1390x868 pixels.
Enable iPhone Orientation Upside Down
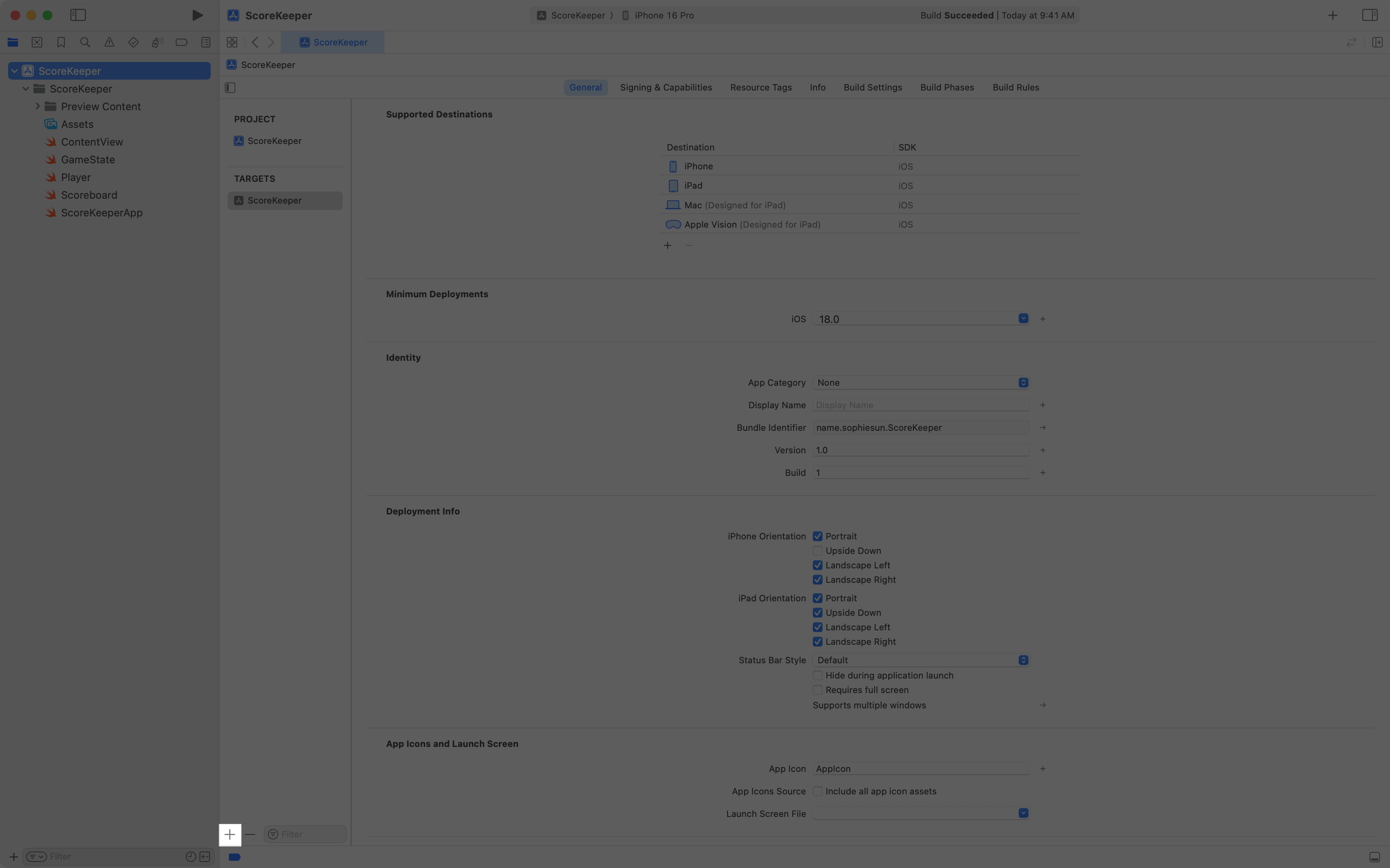tap(817, 551)
